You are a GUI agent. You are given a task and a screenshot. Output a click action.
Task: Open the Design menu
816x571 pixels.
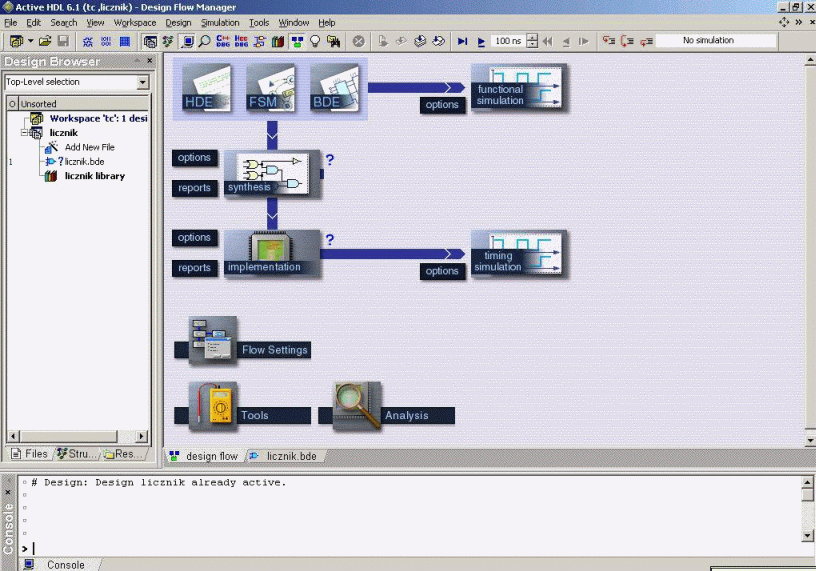pyautogui.click(x=178, y=23)
